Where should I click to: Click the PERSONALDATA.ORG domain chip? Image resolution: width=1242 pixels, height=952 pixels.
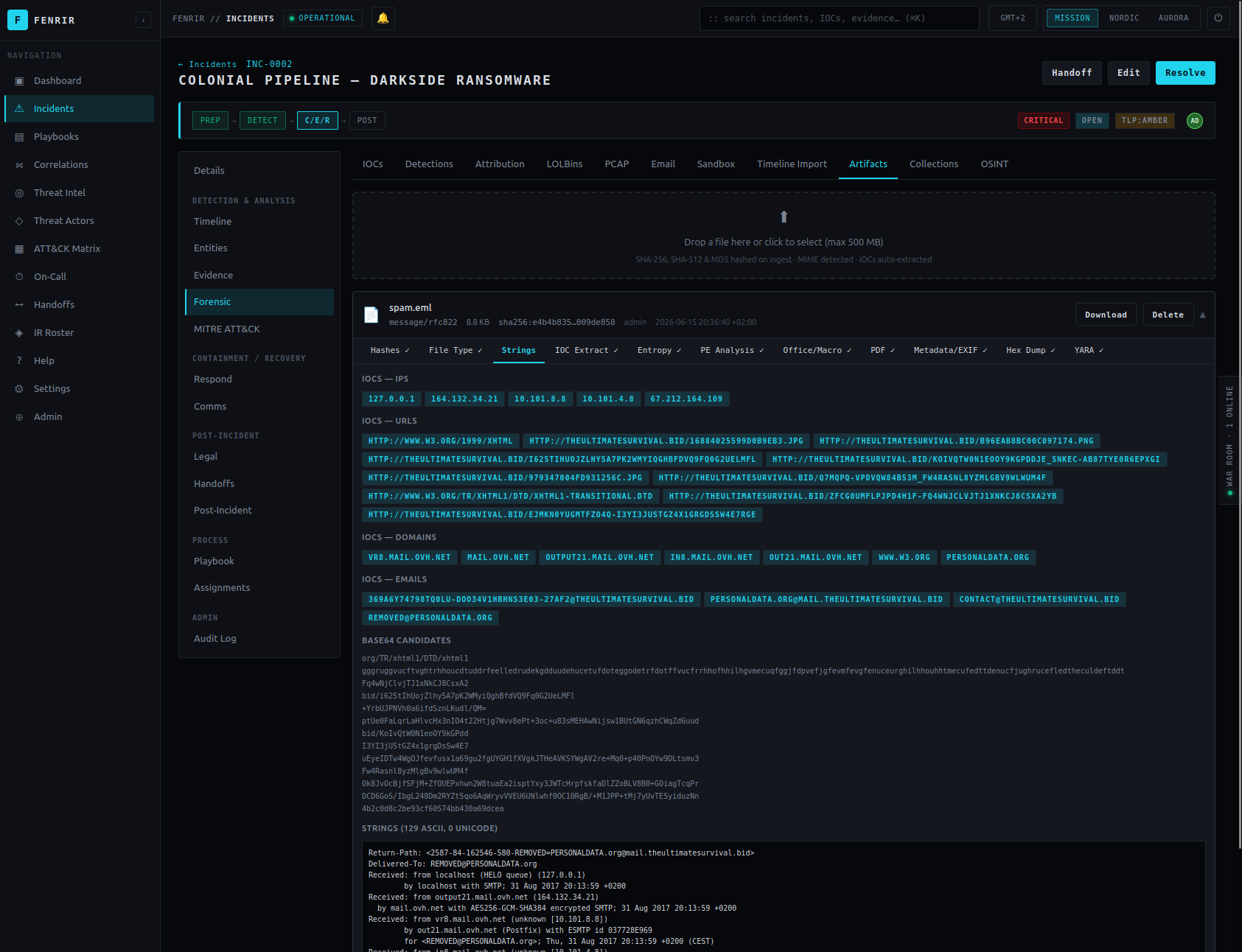click(x=988, y=558)
